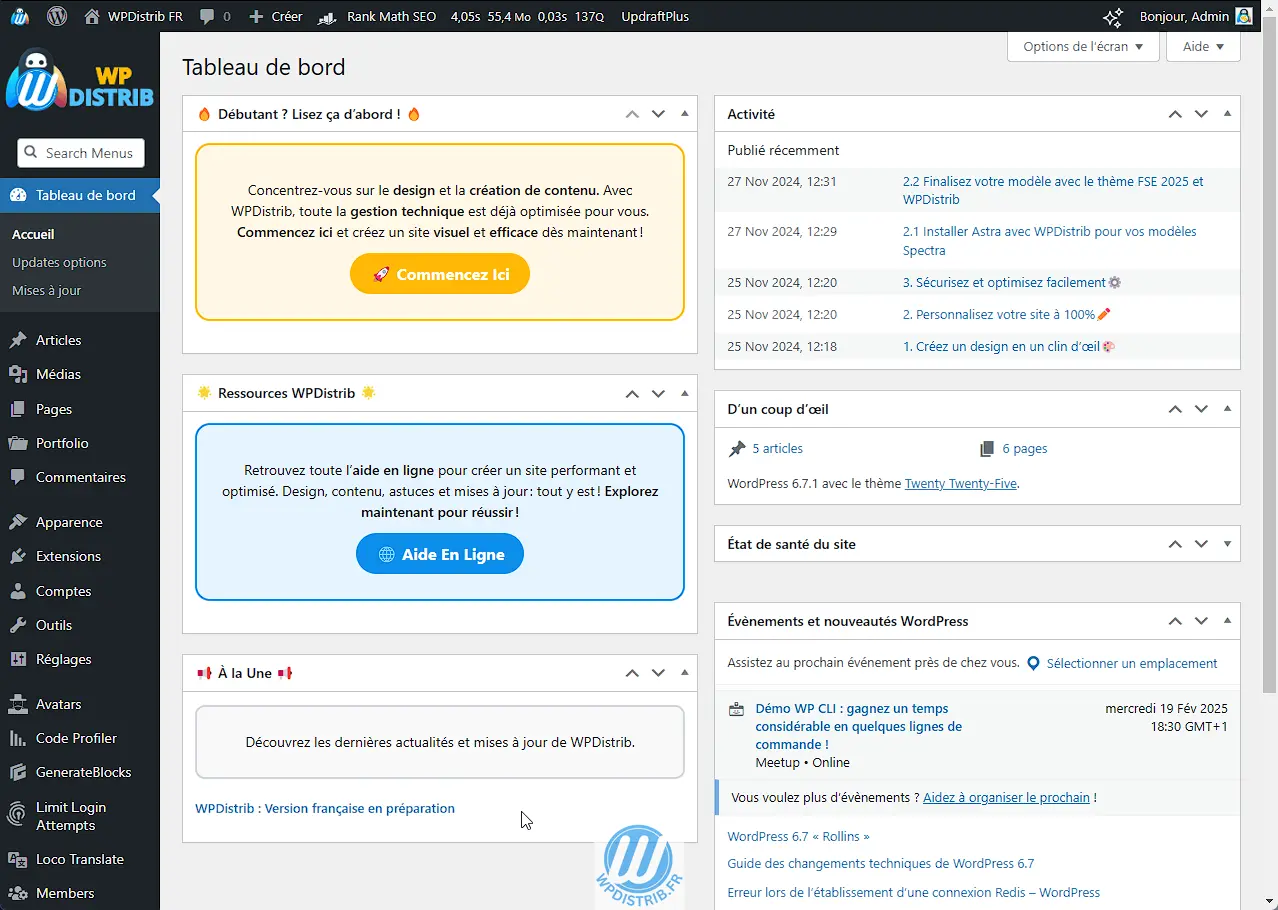The width and height of the screenshot is (1278, 910).
Task: Click the Avatars icon in sidebar
Action: point(18,704)
